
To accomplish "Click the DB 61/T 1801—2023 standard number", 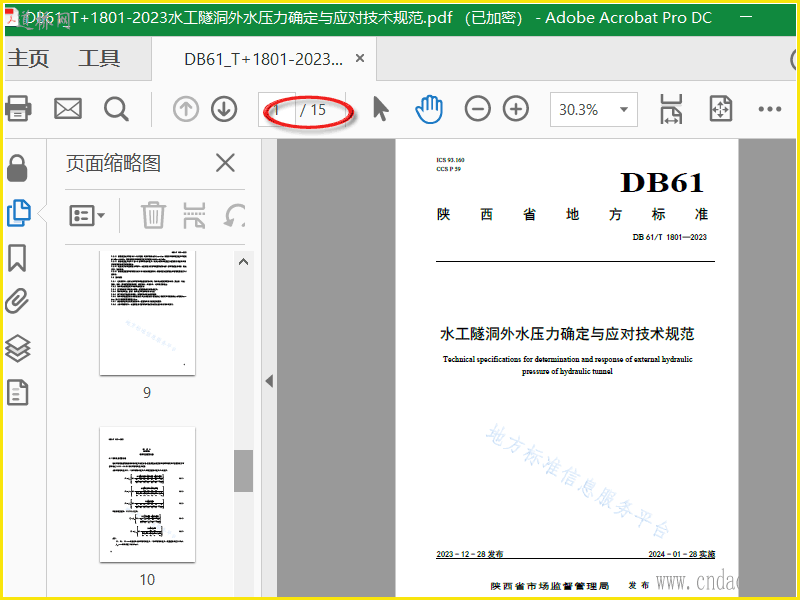I will [669, 237].
